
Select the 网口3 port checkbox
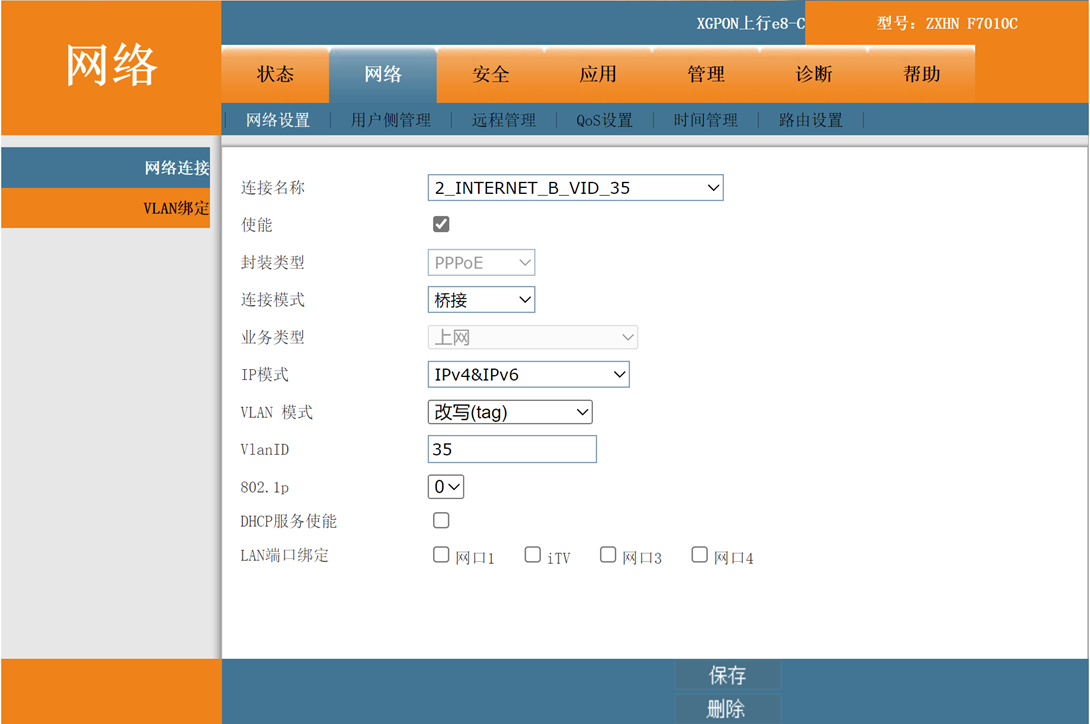click(608, 555)
